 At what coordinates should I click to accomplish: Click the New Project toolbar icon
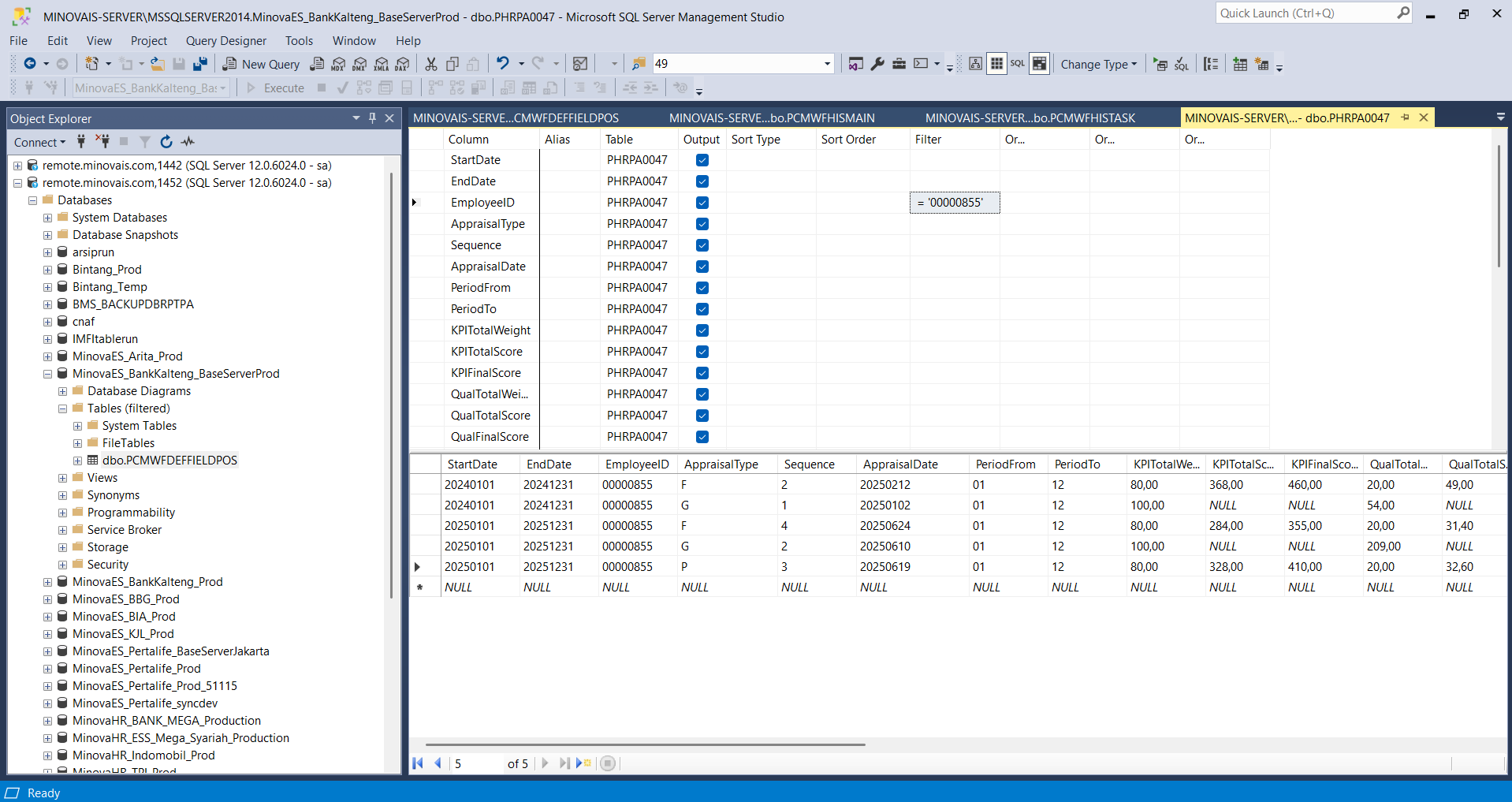92,64
